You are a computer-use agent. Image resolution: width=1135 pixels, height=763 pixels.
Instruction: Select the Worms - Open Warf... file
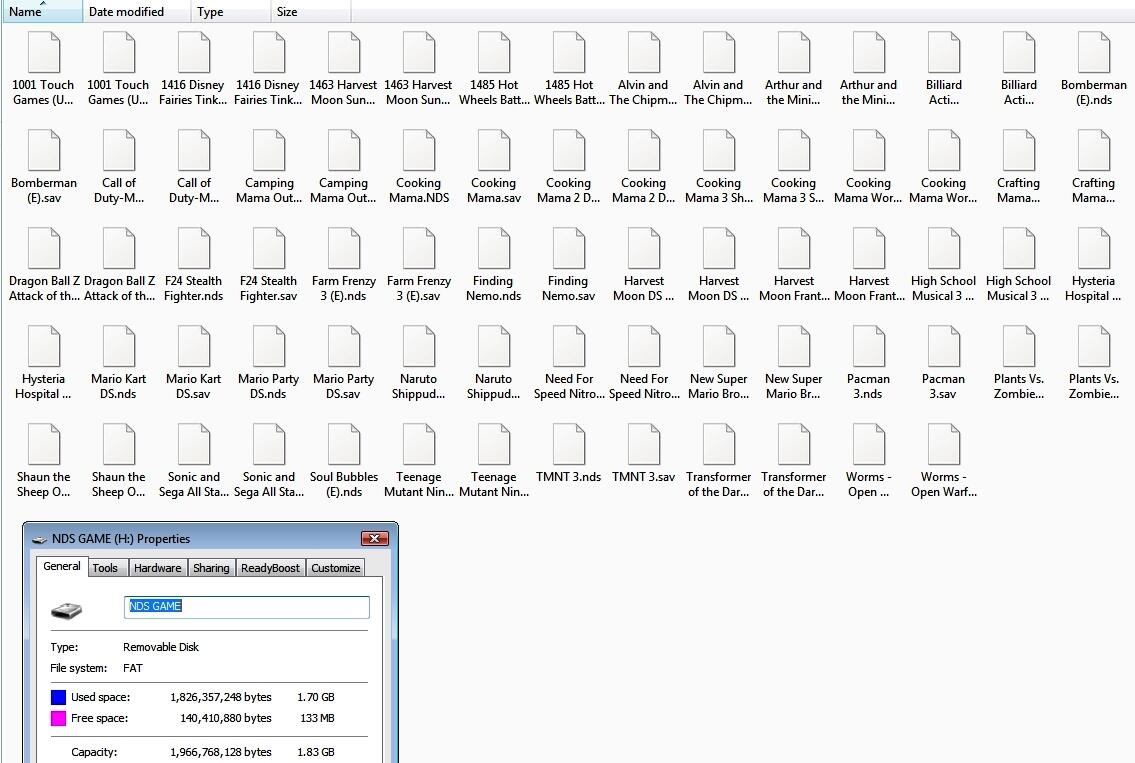pos(943,460)
